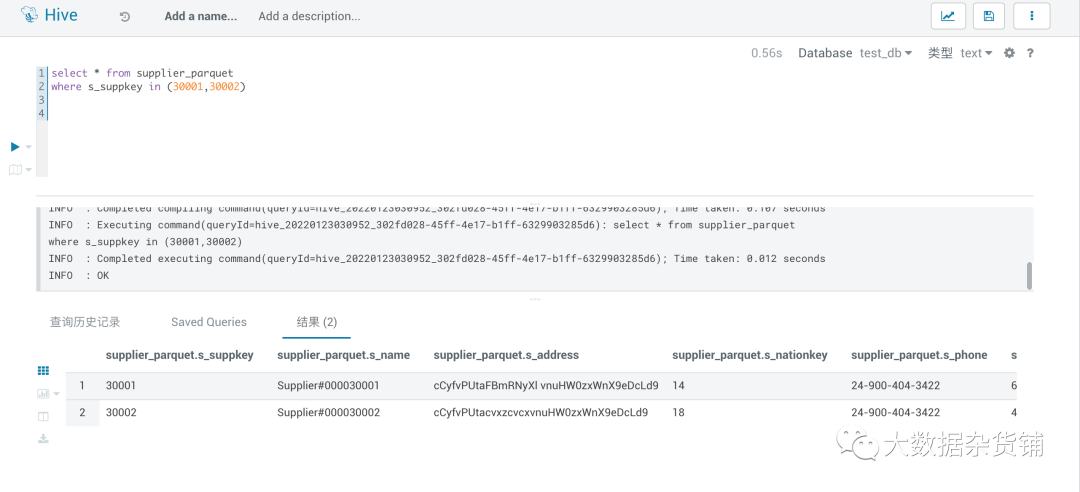This screenshot has width=1080, height=492.
Task: Expand the text type dropdown
Action: (977, 53)
